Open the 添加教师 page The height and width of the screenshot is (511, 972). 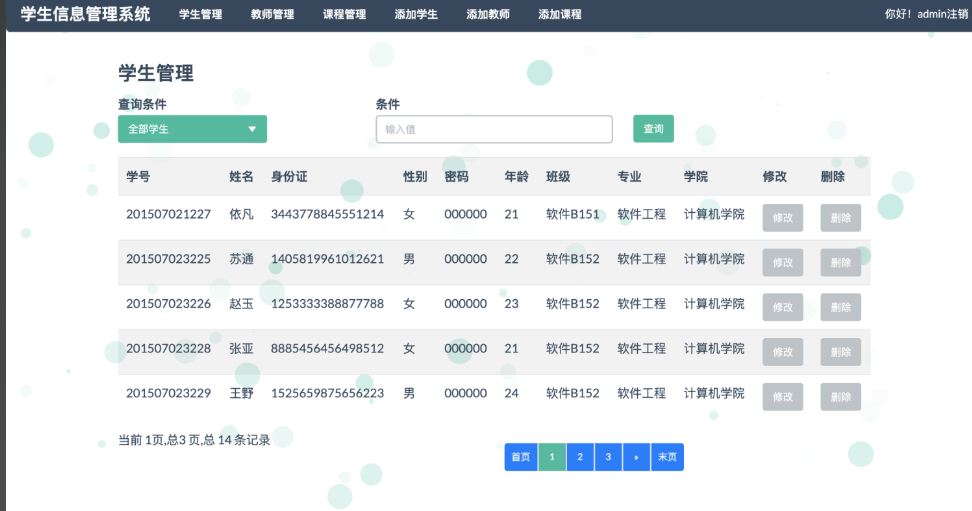pos(488,15)
